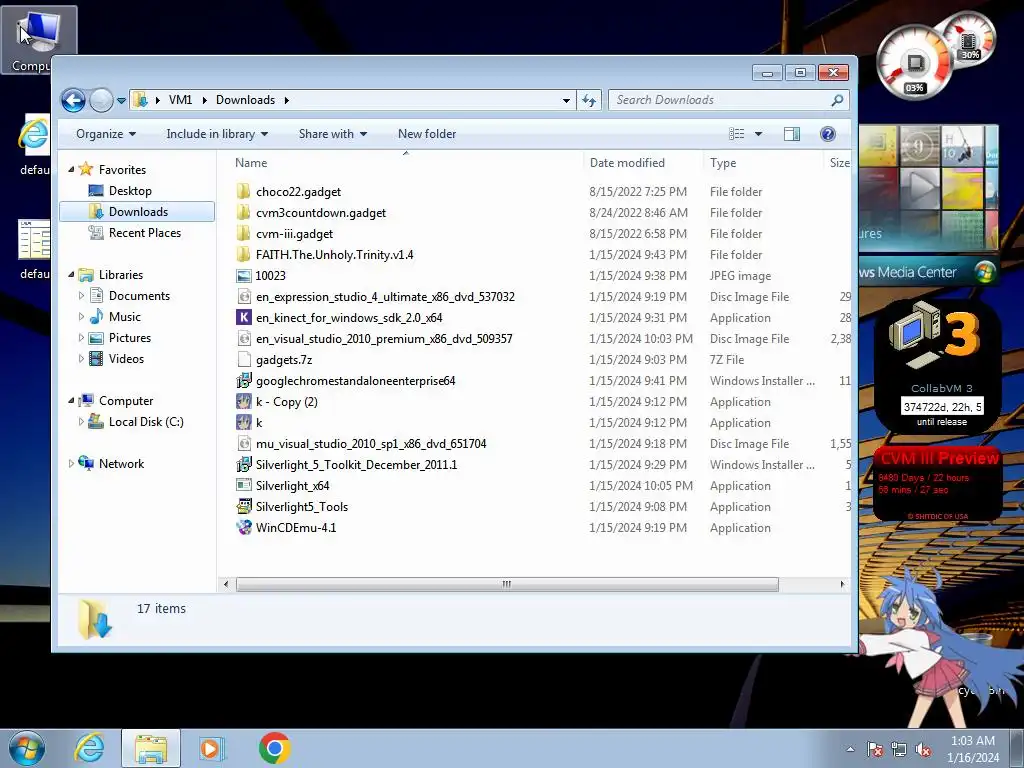Click the CPU meter gadget on desktop
1024x768 pixels.
point(915,63)
